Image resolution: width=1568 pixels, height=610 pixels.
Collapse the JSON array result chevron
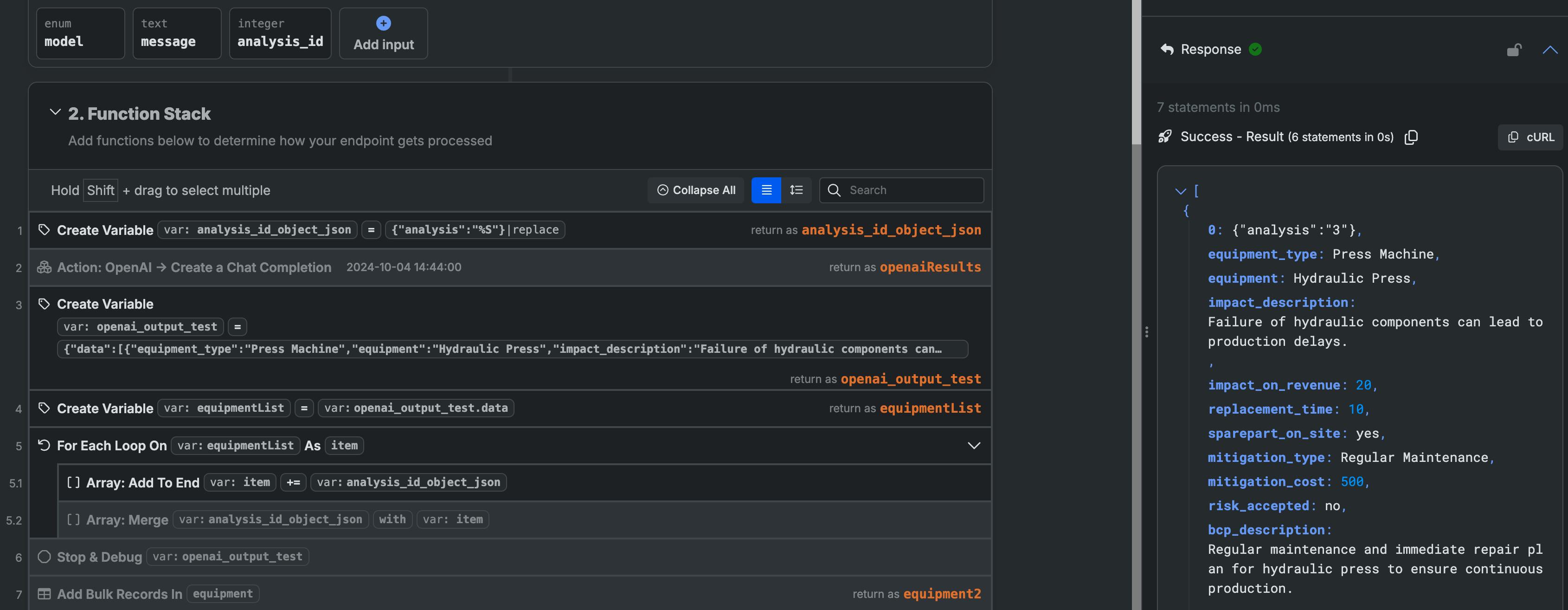[1180, 191]
